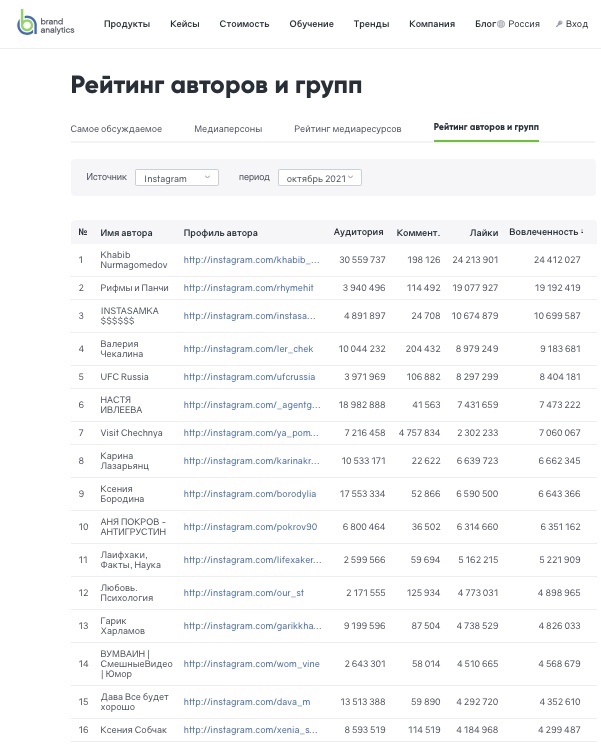Go to the Блог menu item

[x=485, y=24]
